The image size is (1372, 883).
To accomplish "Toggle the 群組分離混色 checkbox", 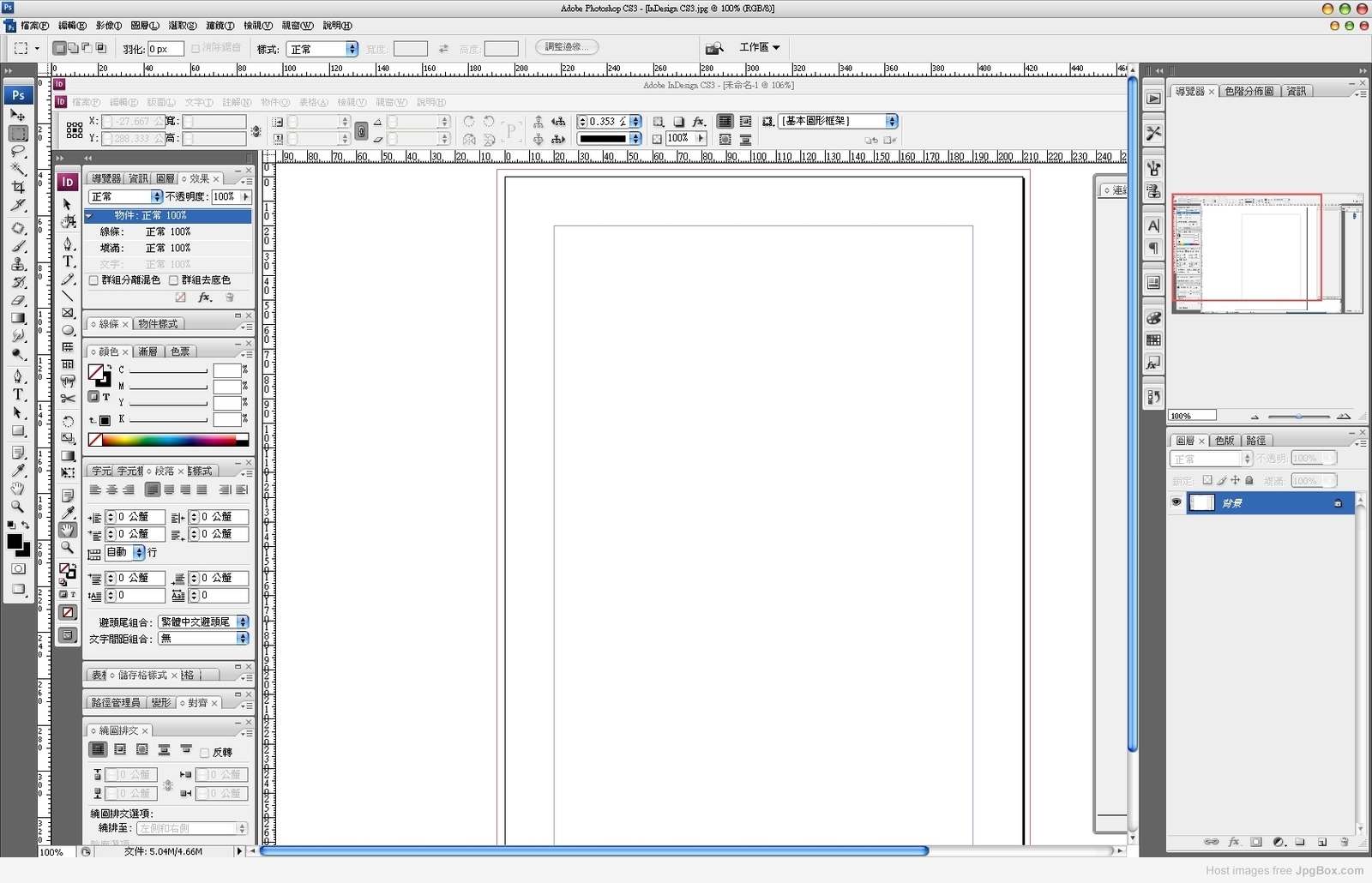I will click(93, 280).
